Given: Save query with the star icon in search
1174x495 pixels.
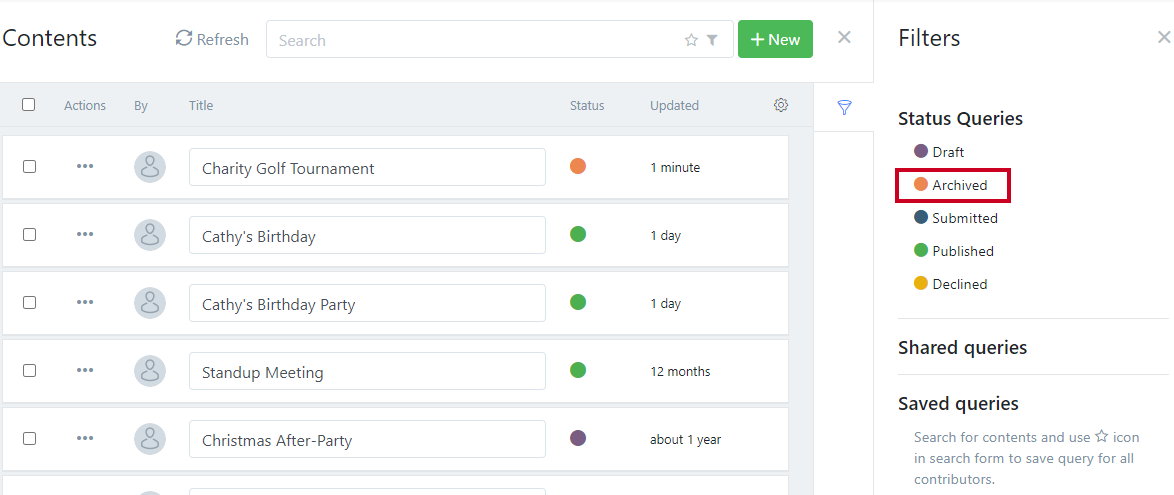Looking at the screenshot, I should pyautogui.click(x=691, y=40).
